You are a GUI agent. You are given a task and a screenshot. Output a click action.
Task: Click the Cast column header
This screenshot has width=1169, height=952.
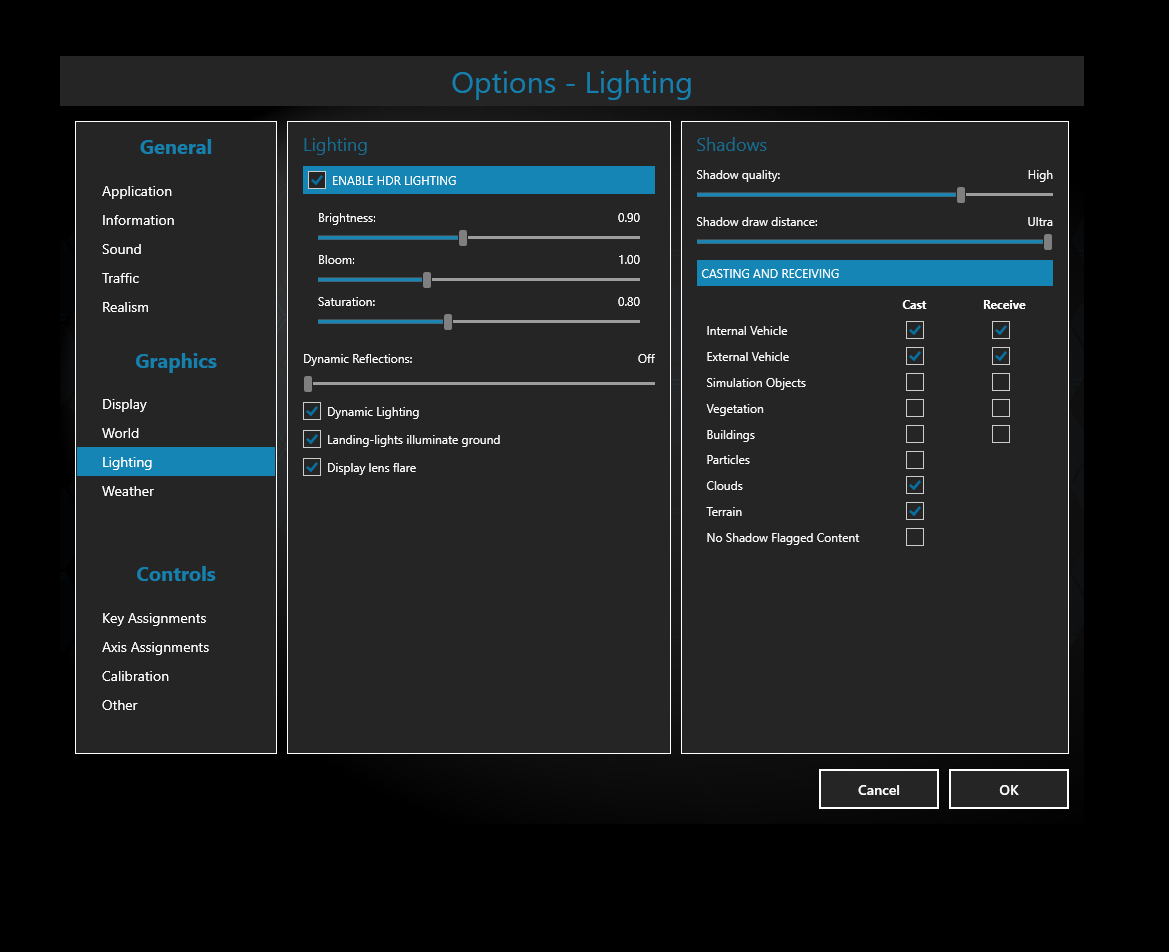tap(914, 305)
